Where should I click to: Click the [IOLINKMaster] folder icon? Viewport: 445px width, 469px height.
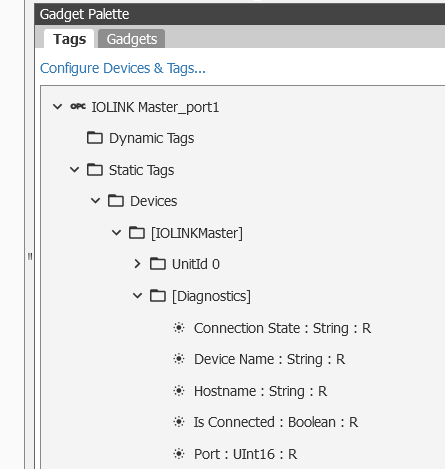(x=137, y=232)
